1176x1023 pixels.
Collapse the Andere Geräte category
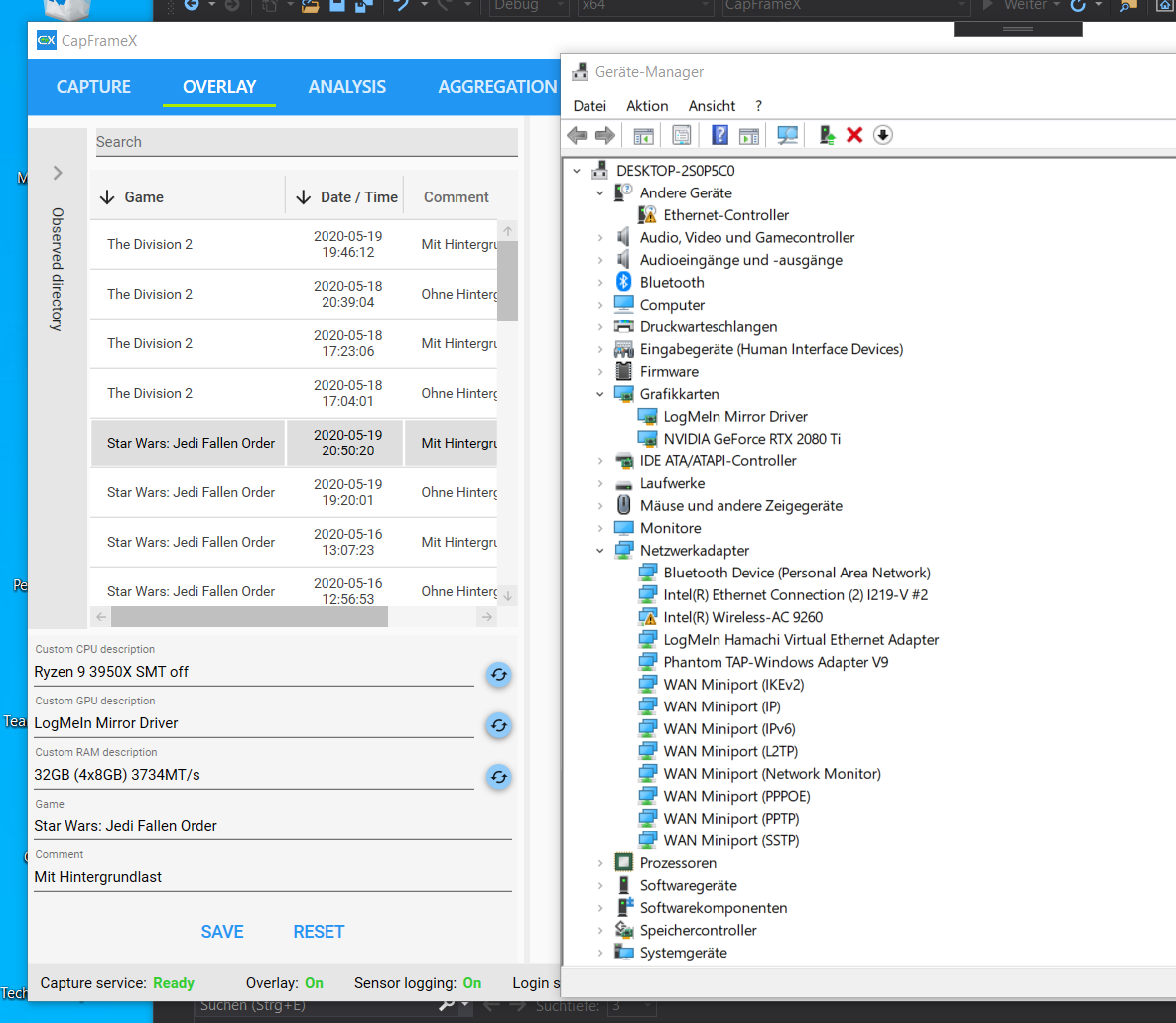600,193
